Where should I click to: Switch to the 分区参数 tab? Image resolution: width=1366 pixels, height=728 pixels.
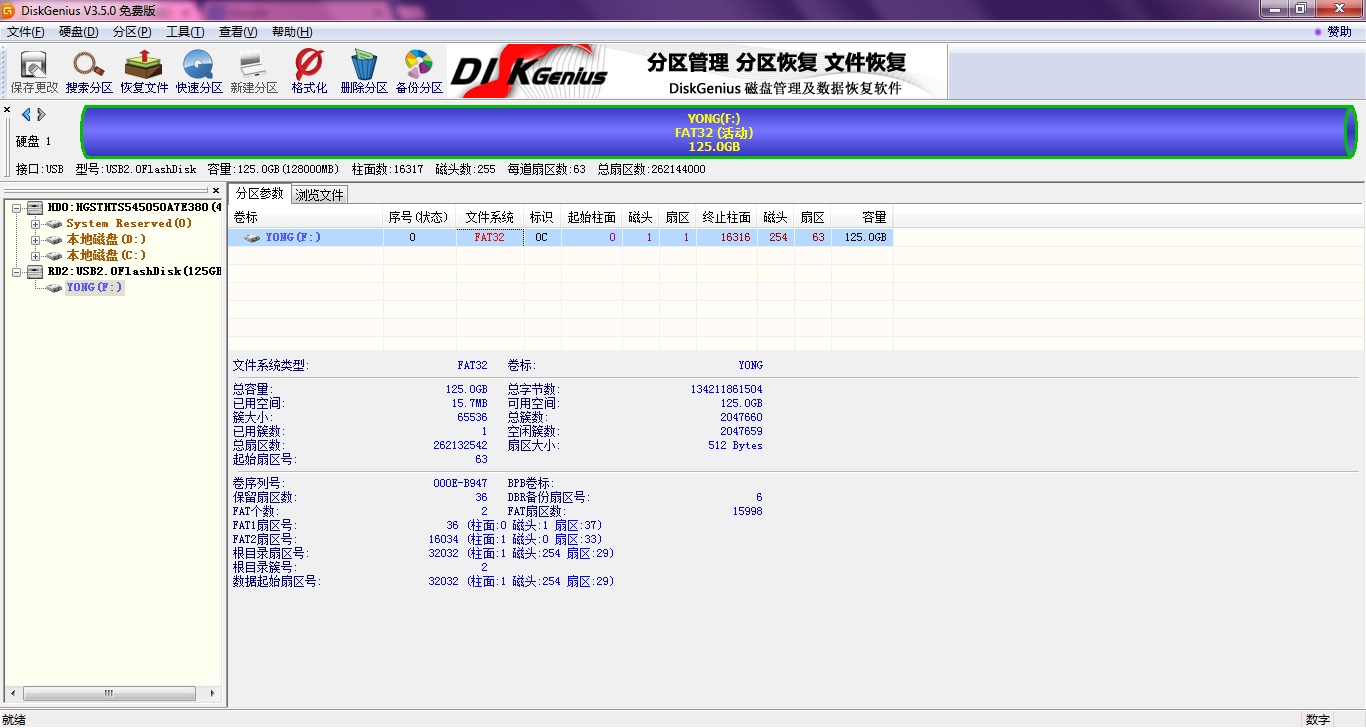(260, 194)
